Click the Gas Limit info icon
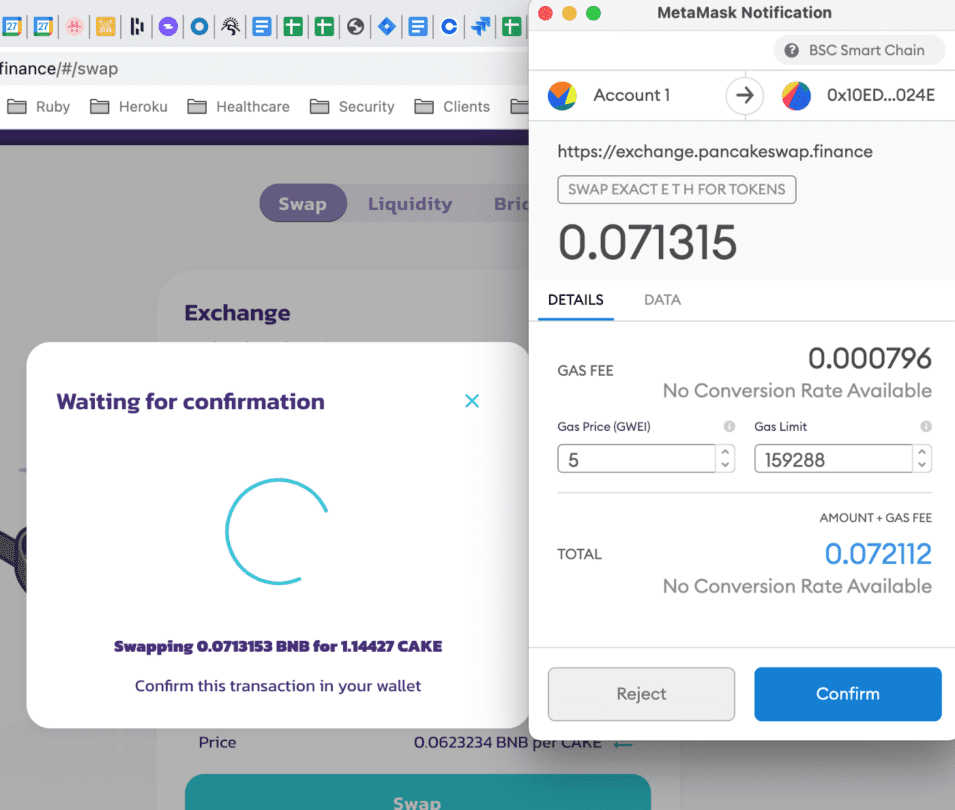955x810 pixels. [926, 426]
